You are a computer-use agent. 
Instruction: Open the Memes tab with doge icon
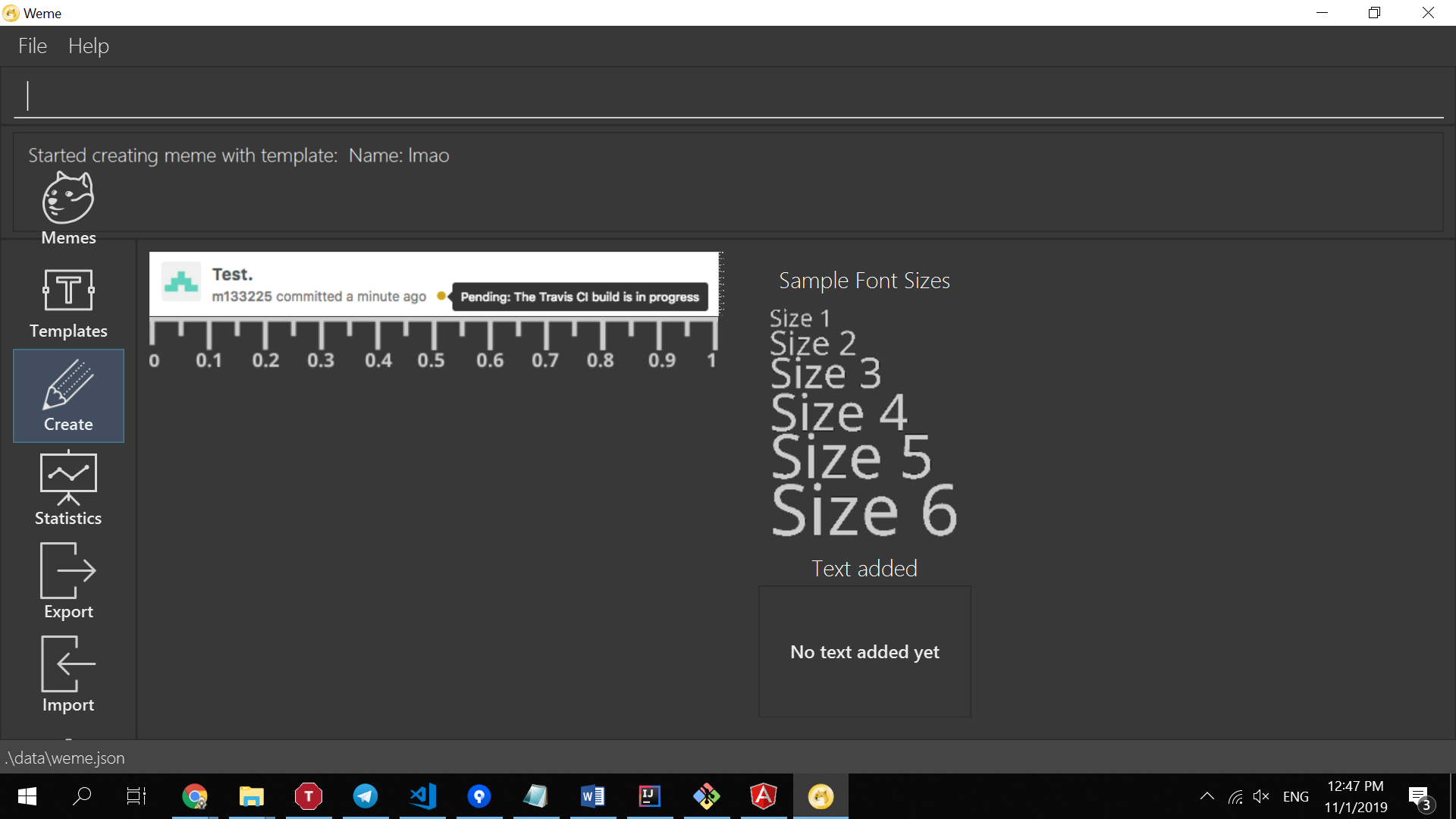68,209
